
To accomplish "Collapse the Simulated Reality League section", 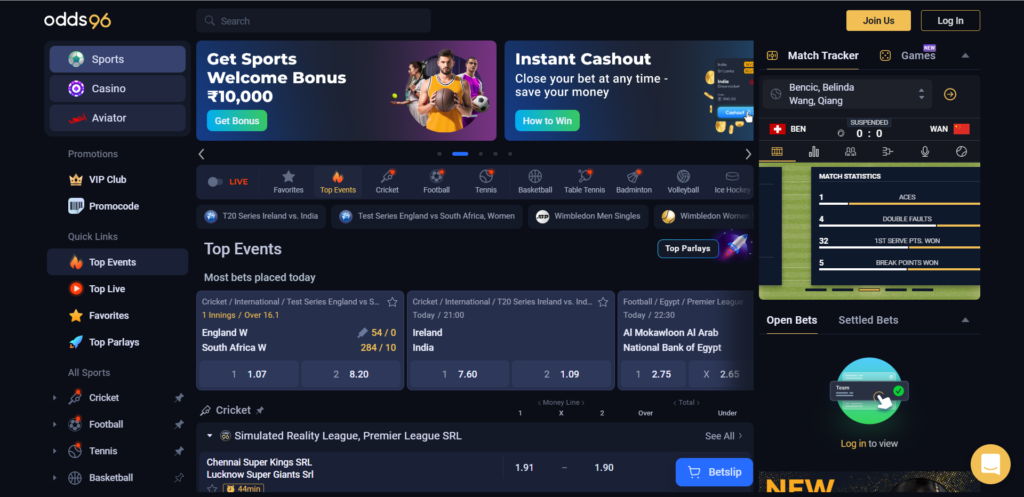I will click(210, 436).
